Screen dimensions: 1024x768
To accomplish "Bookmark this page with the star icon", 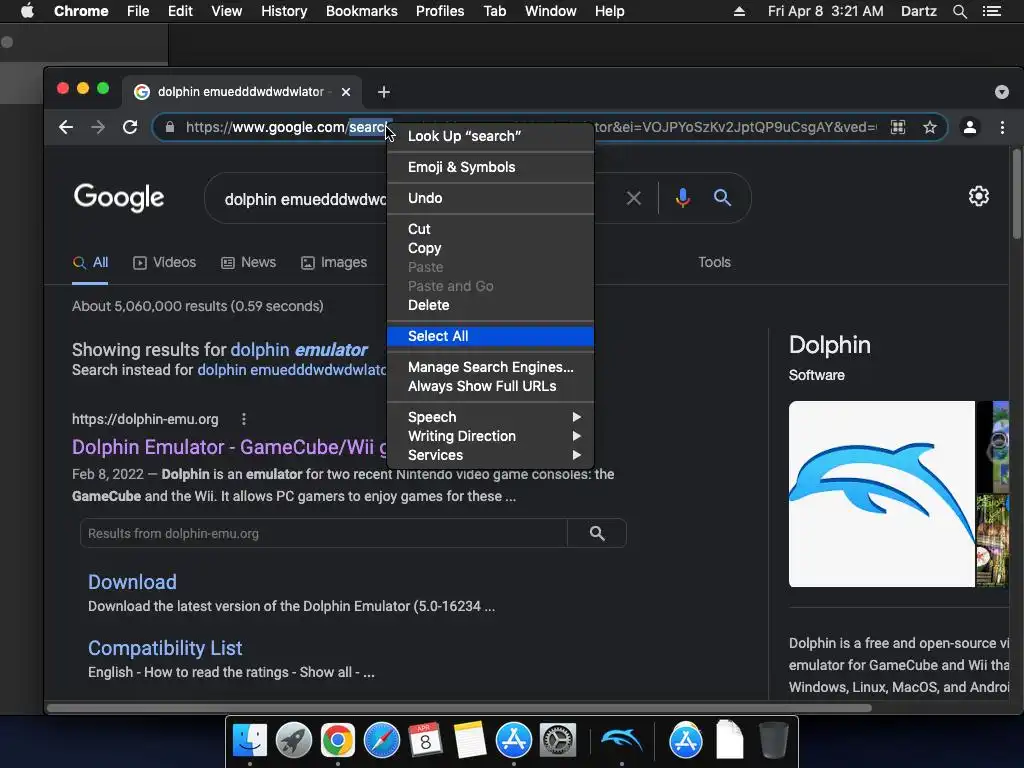I will click(x=930, y=127).
